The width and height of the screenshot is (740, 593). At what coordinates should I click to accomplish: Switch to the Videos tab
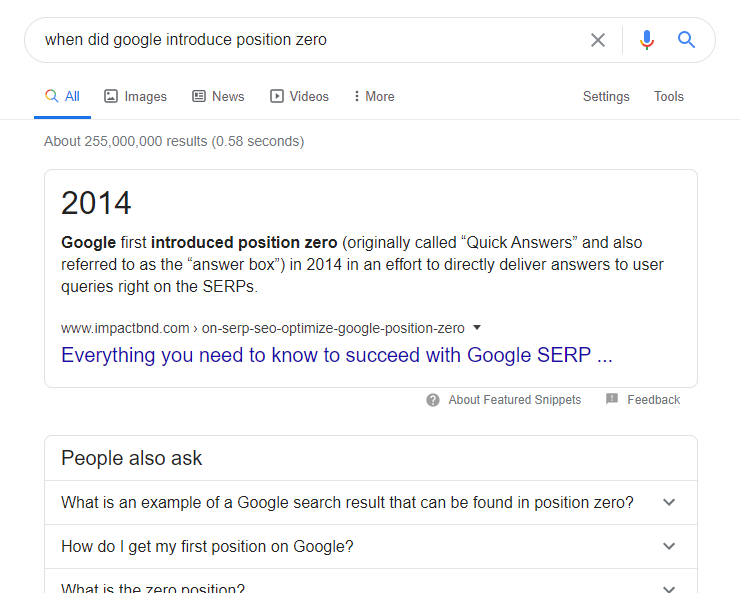pos(299,96)
